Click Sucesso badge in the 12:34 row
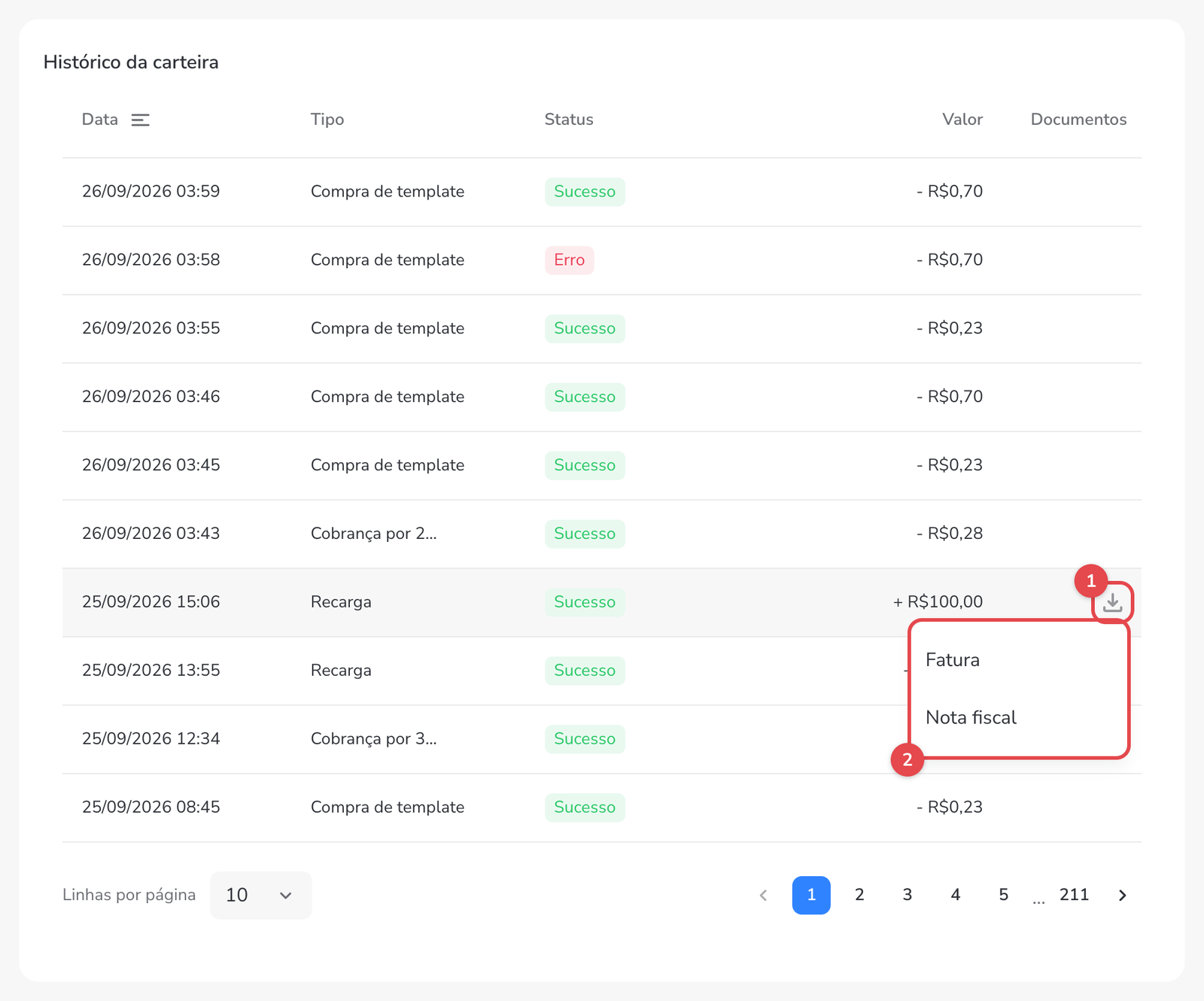 coord(585,739)
